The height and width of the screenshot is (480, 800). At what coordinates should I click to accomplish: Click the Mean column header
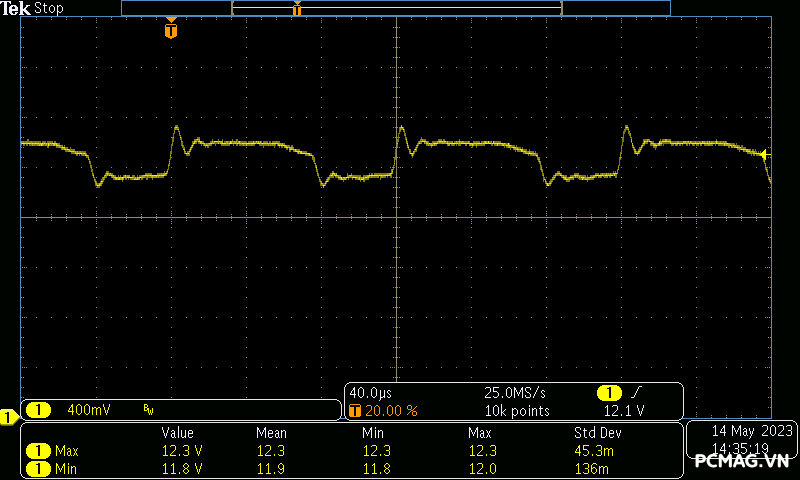(271, 433)
